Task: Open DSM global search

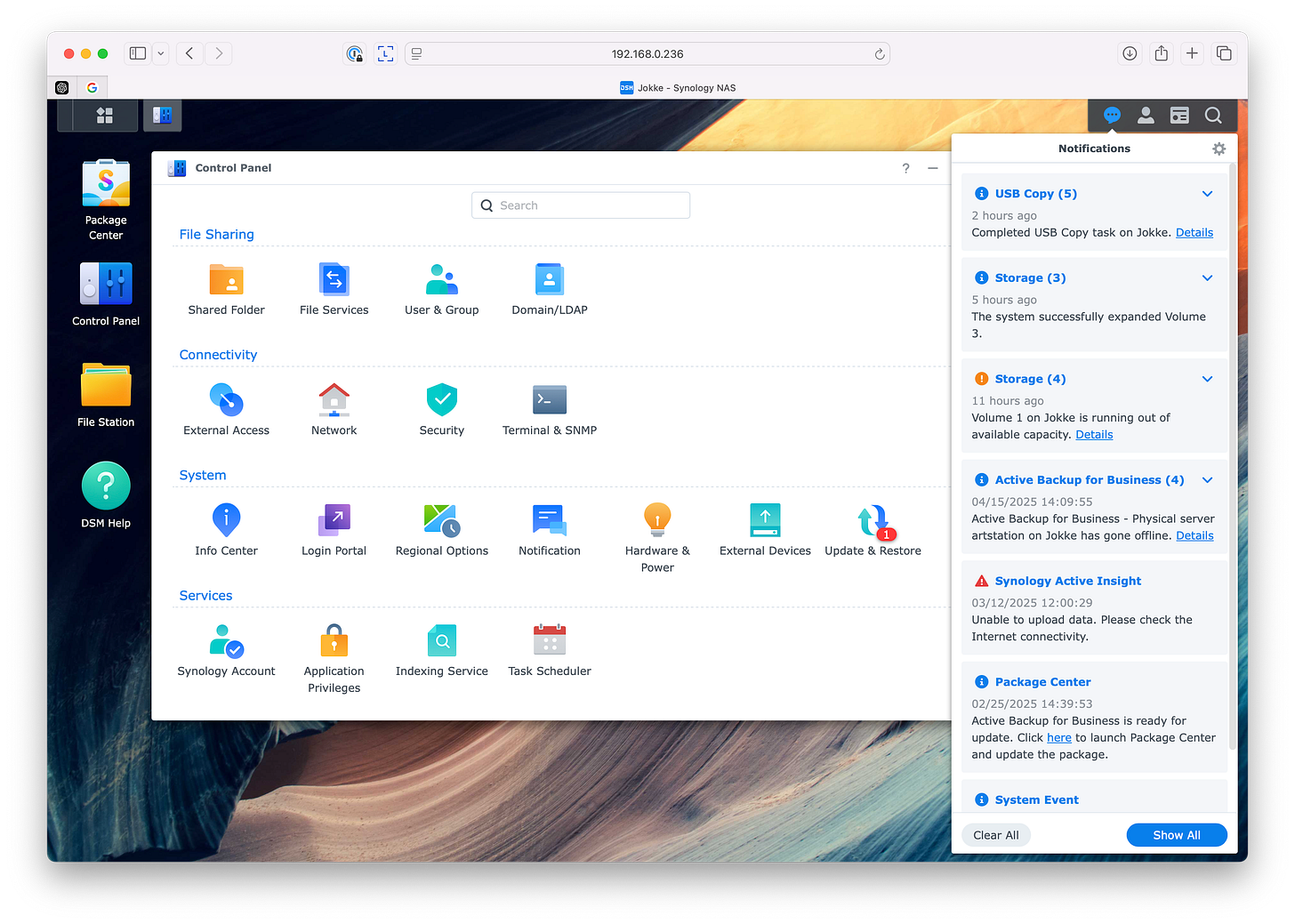Action: (1213, 116)
